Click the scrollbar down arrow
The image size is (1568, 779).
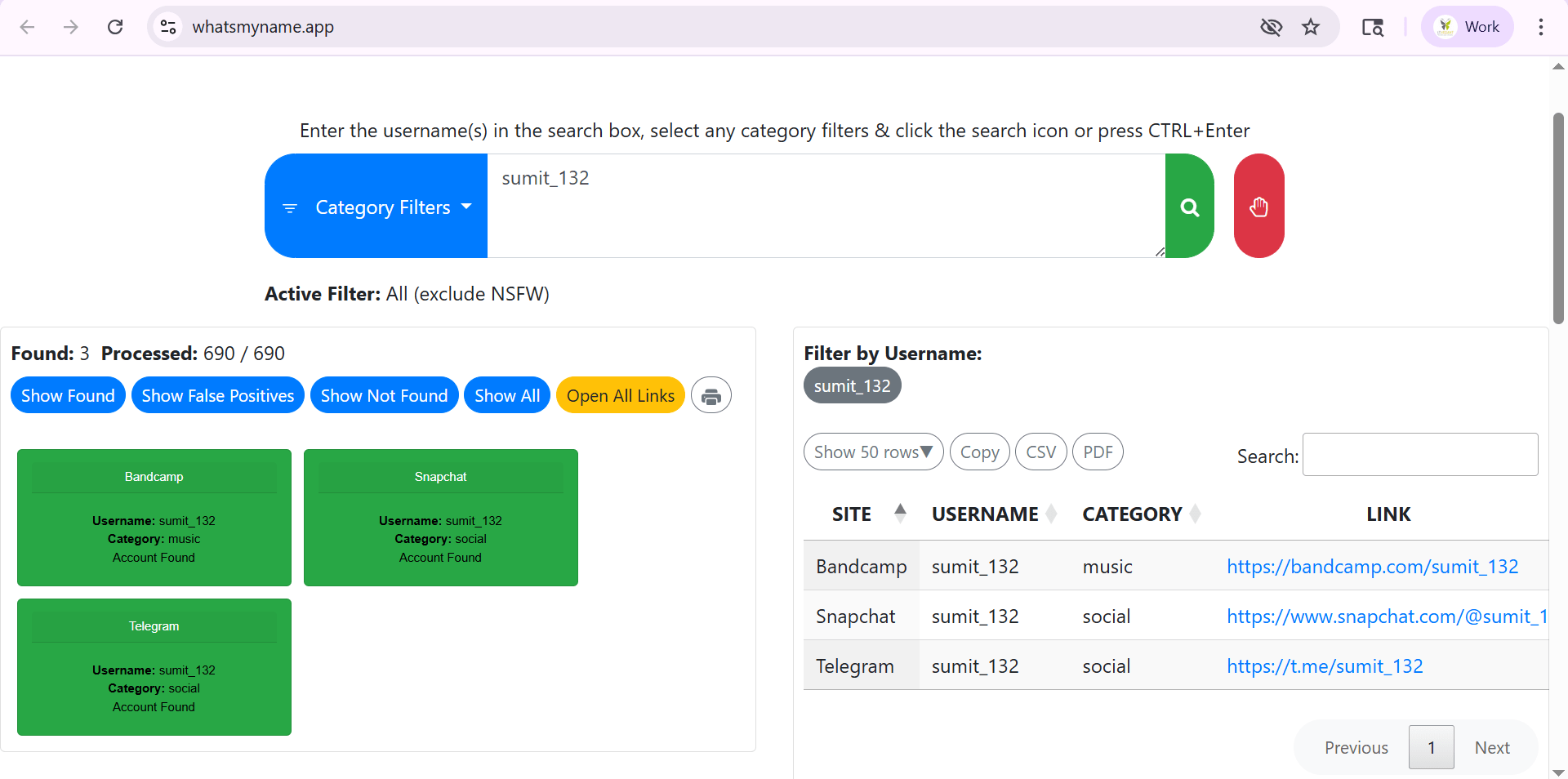pos(1558,772)
